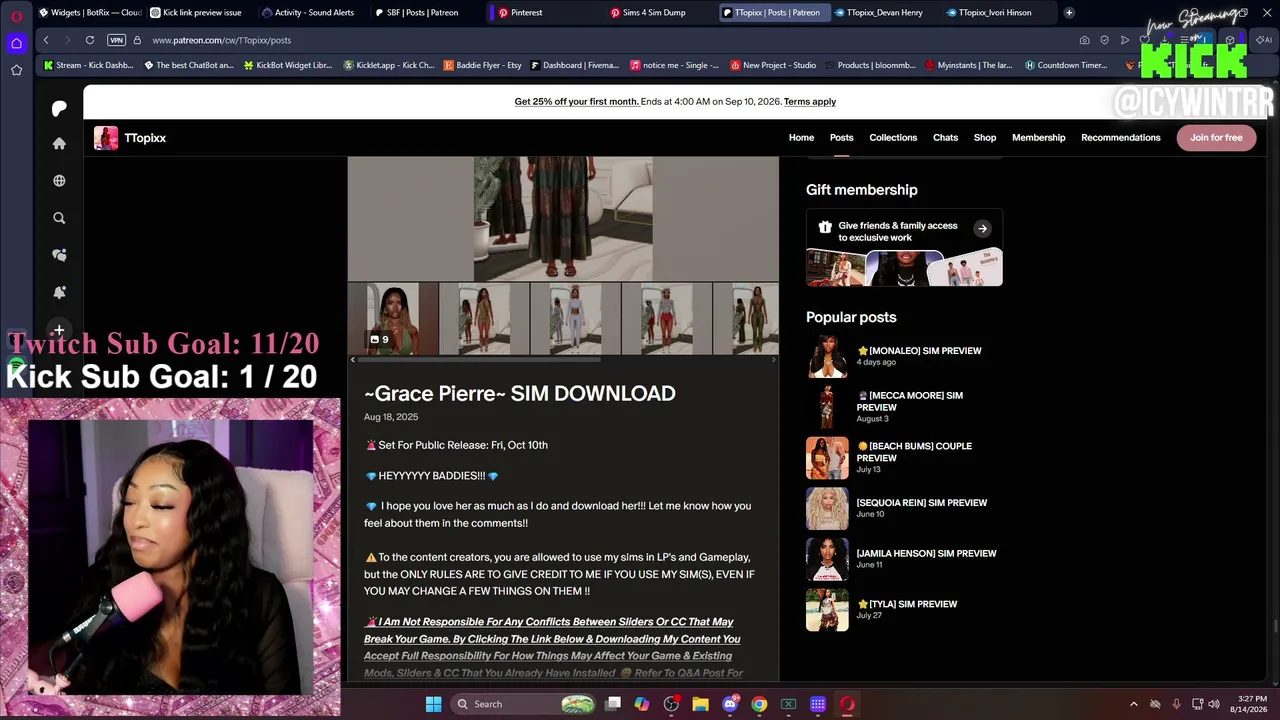The image size is (1280, 720).
Task: Open Task View on the taskbar
Action: [613, 704]
